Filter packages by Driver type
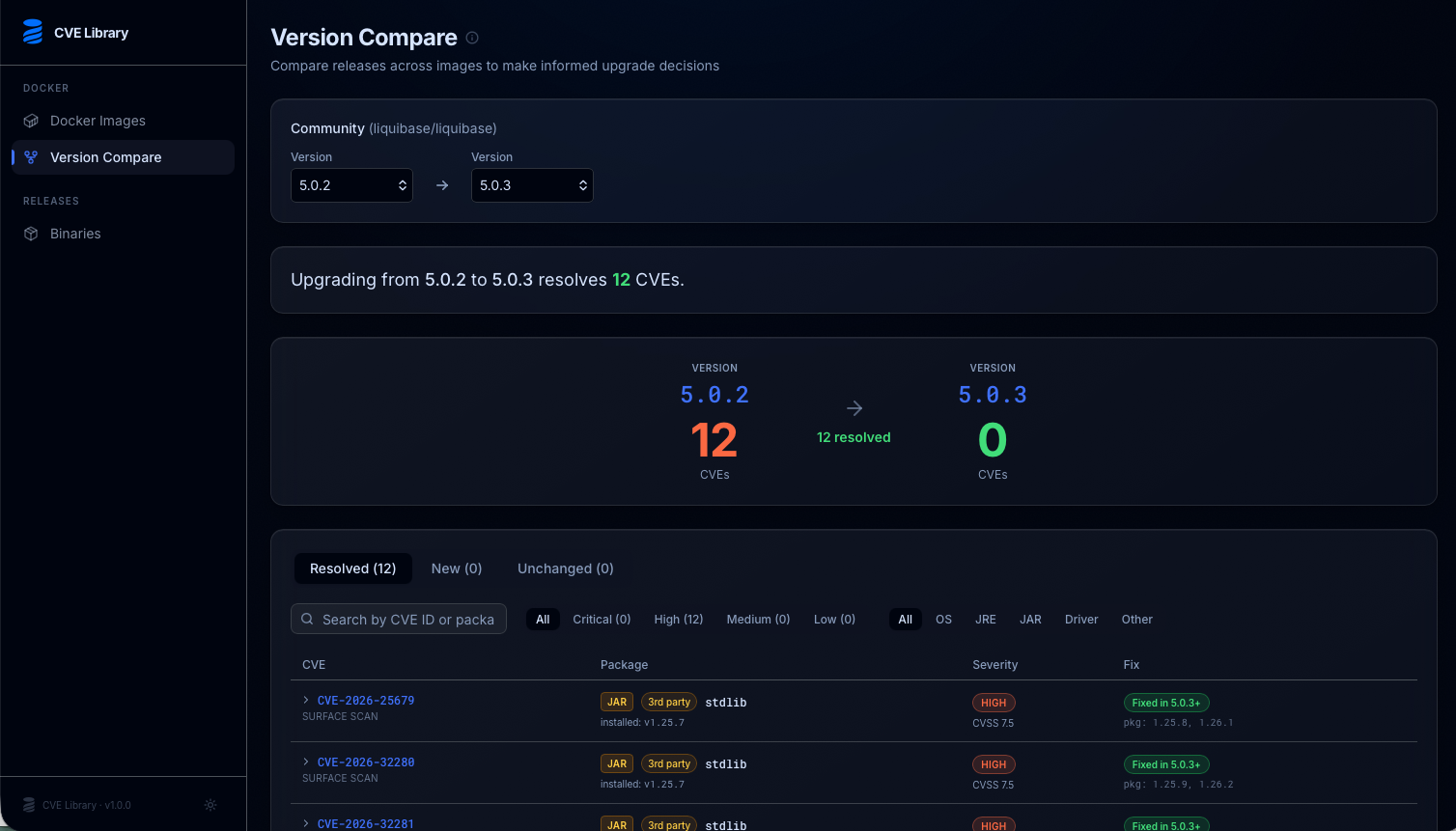 [x=1081, y=620]
